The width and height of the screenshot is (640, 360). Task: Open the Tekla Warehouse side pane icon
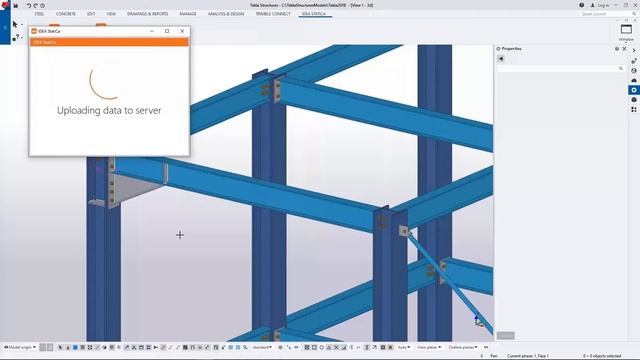[634, 80]
